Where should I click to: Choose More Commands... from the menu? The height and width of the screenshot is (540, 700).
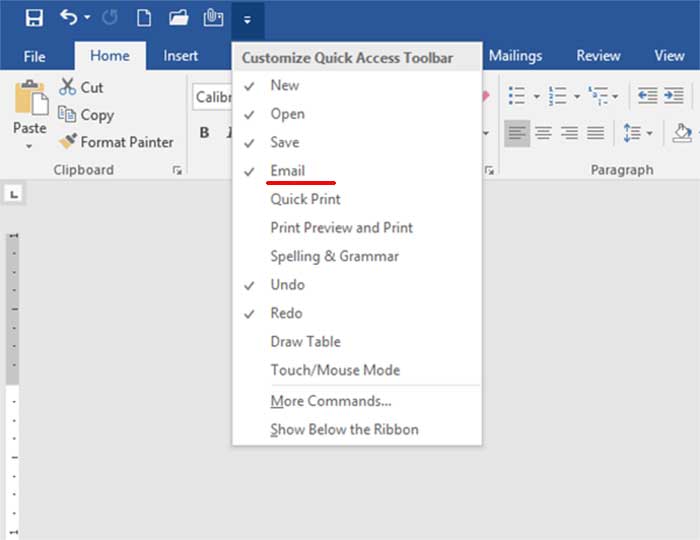[330, 401]
